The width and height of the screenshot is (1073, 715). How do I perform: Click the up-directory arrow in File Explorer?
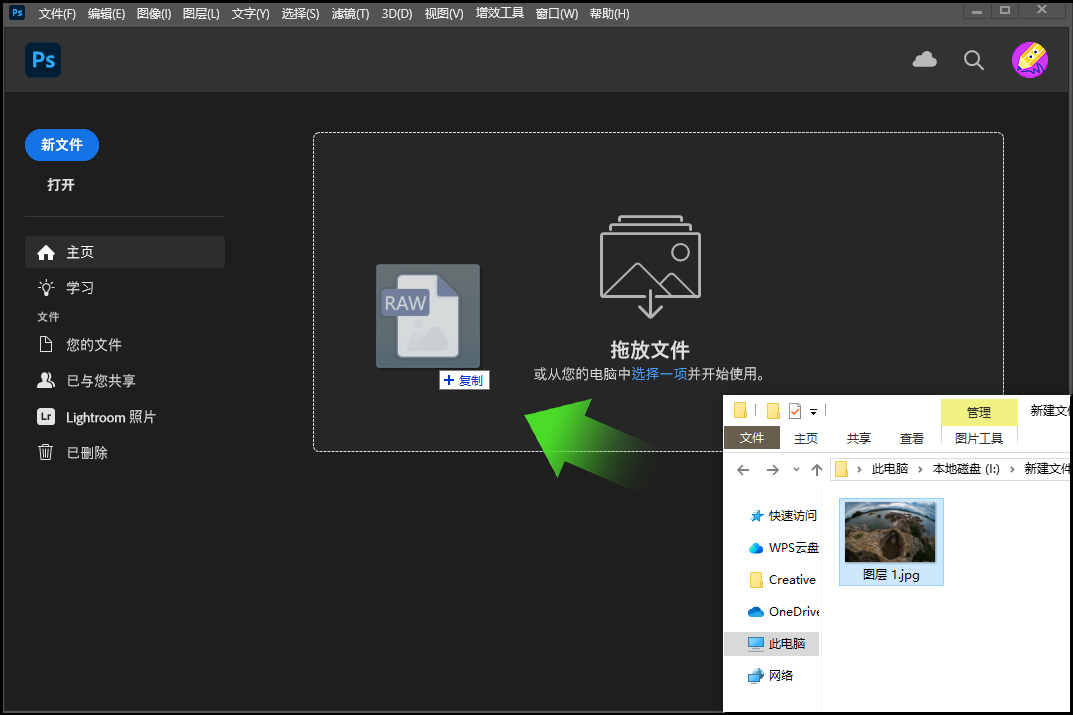[817, 469]
